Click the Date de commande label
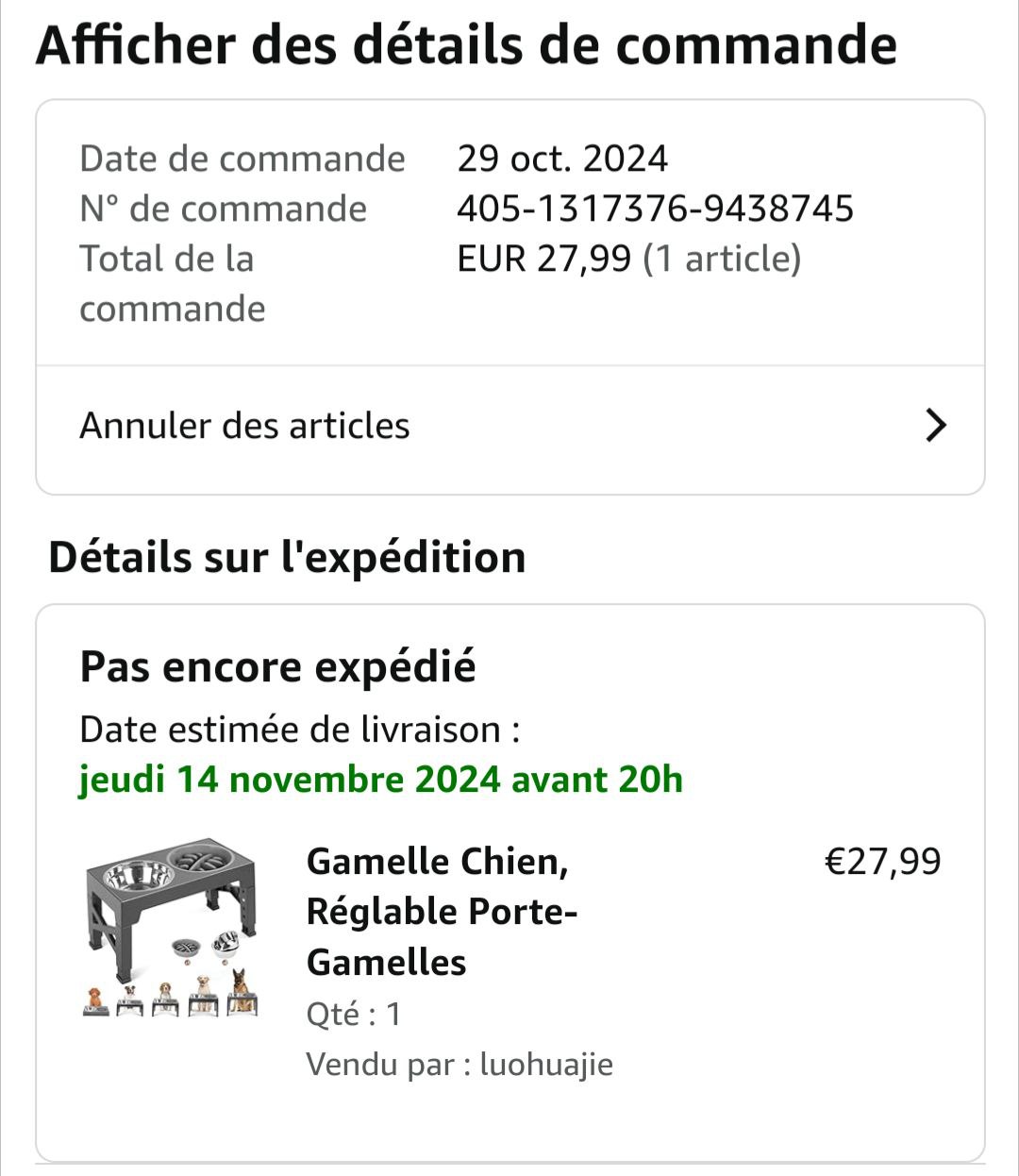Viewport: 1019px width, 1176px height. coord(242,159)
